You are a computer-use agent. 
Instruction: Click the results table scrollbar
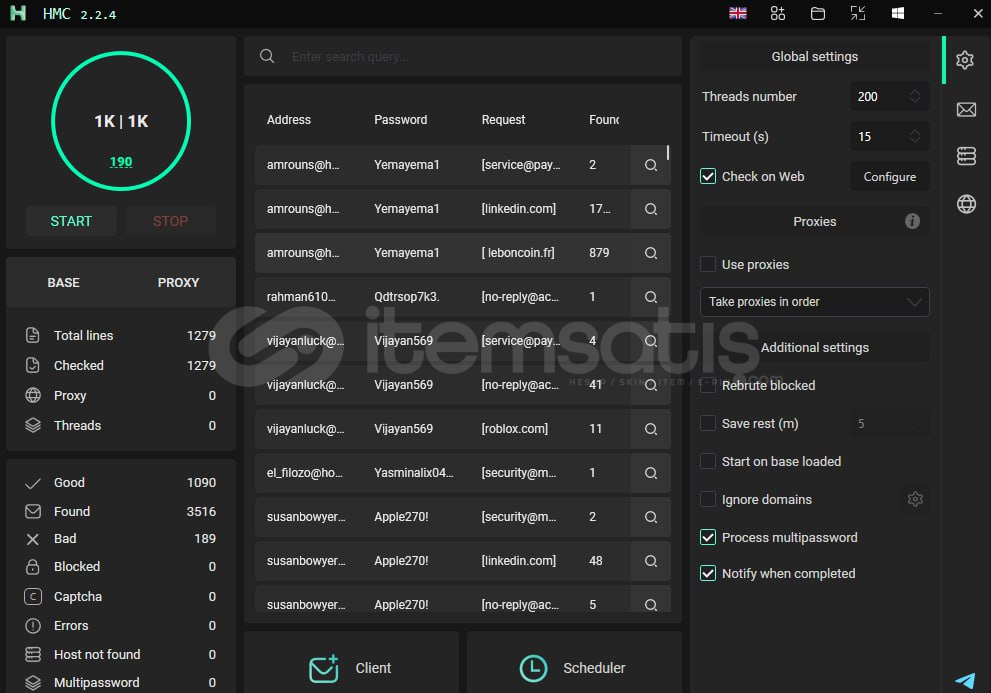tap(667, 153)
